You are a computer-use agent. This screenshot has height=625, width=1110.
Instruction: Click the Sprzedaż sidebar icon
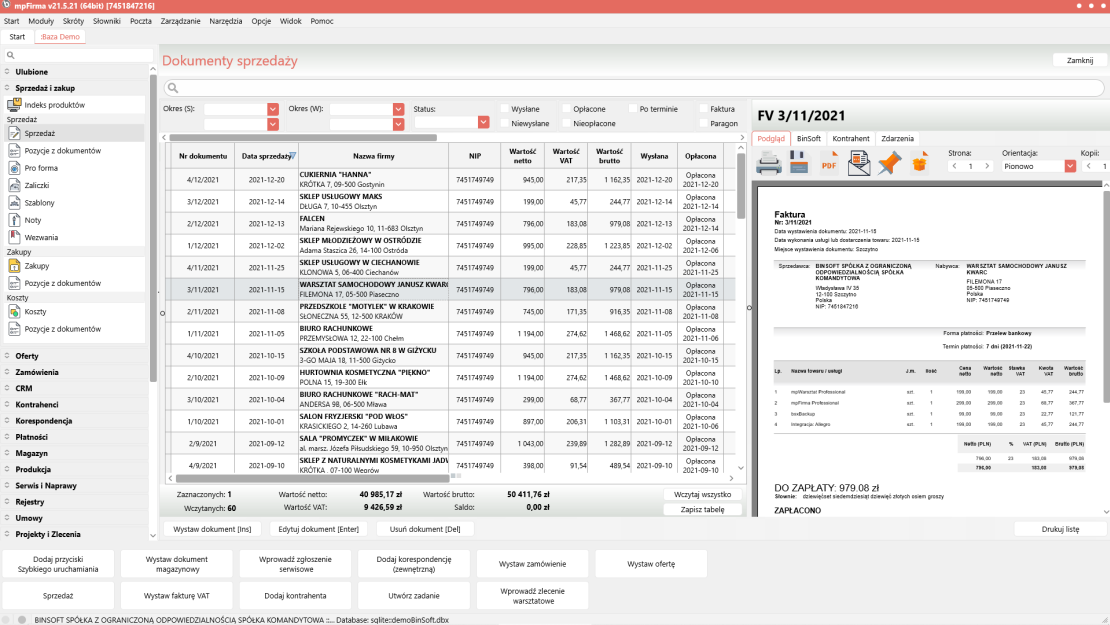tap(14, 133)
